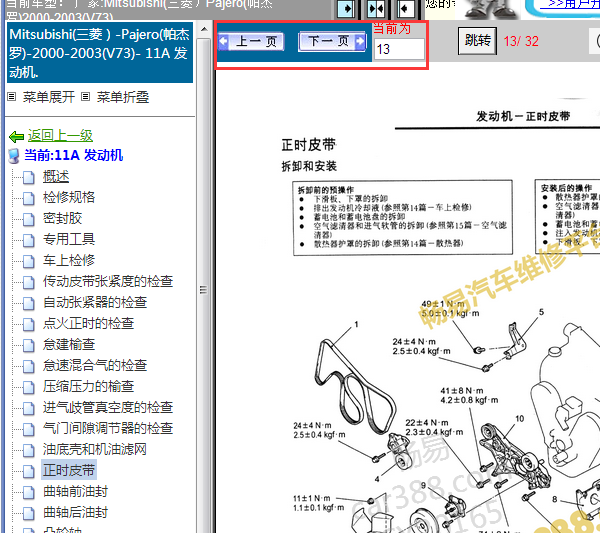Click the sidebar scrollbar up arrow

(204, 29)
